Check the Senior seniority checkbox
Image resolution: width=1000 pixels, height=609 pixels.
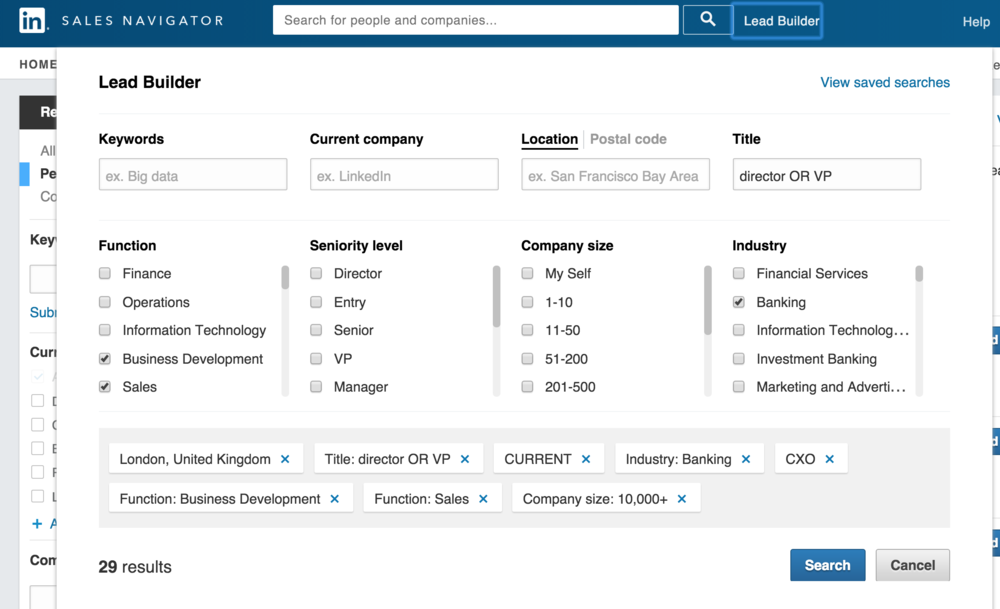click(316, 330)
